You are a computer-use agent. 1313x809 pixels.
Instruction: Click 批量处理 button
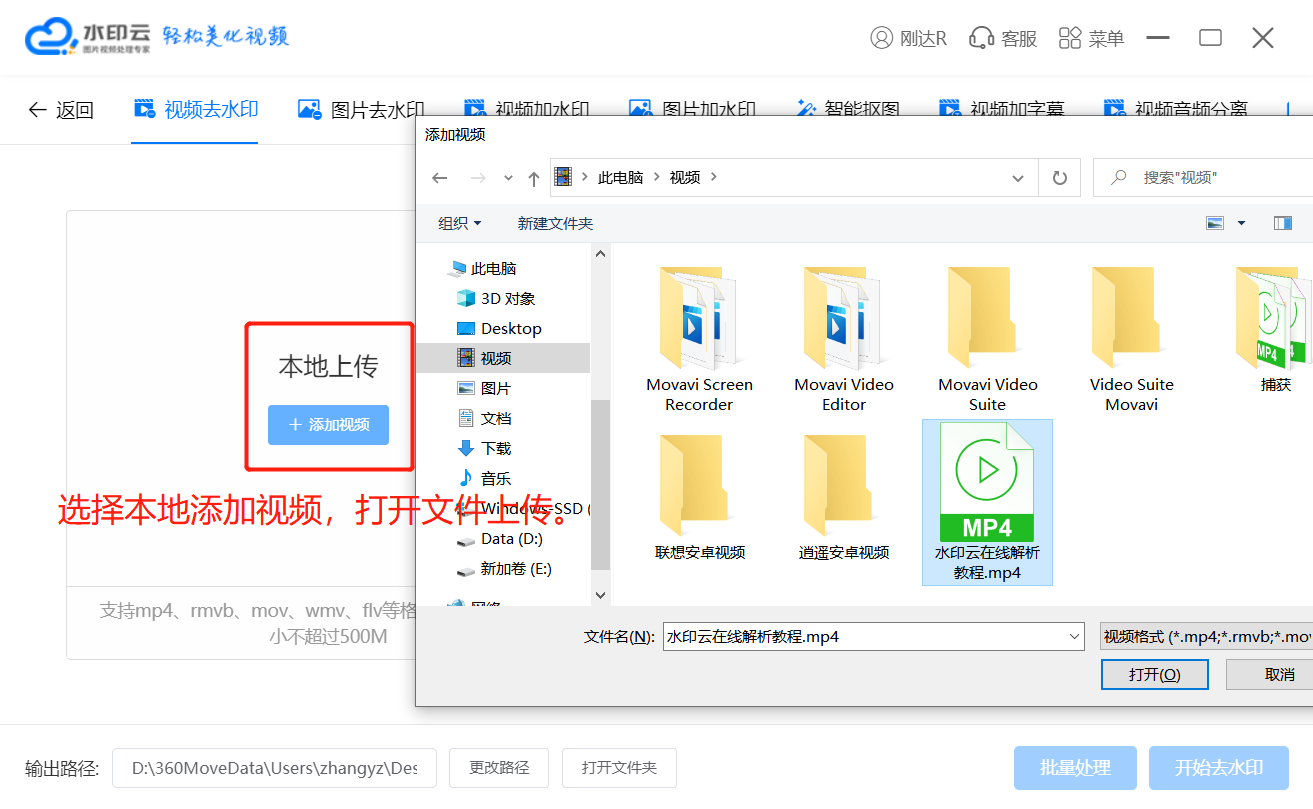click(x=1075, y=768)
